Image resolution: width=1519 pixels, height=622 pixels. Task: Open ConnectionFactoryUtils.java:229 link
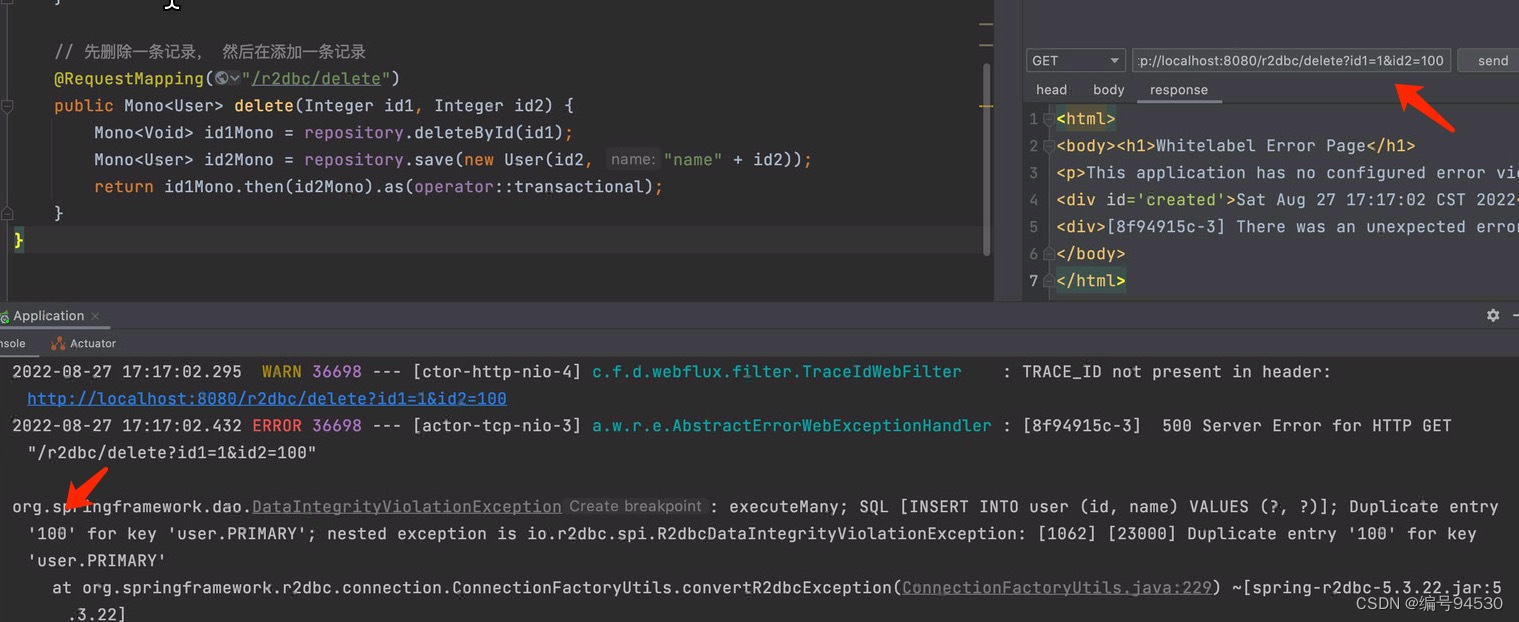1058,588
